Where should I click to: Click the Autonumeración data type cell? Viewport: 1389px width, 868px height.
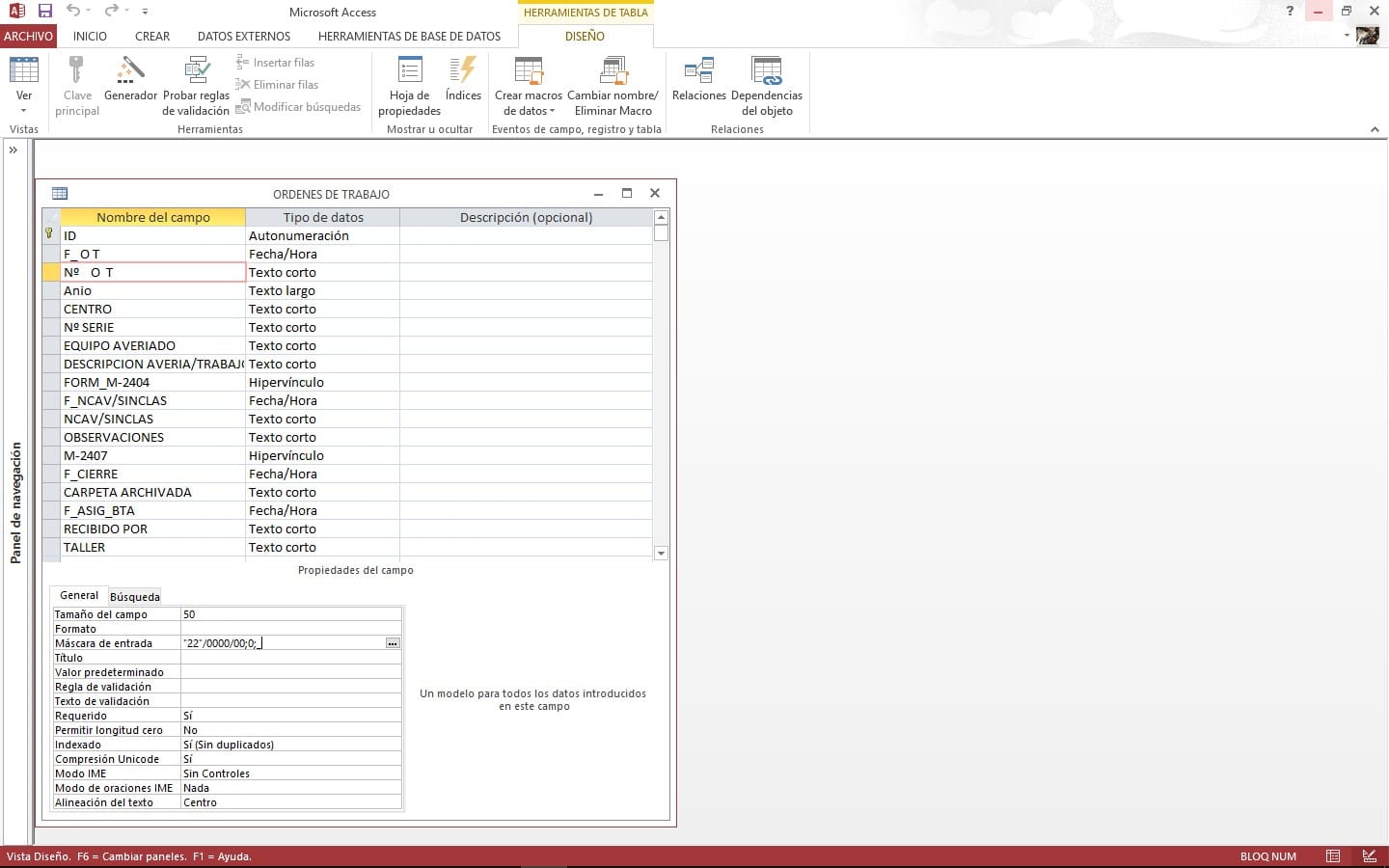[322, 235]
